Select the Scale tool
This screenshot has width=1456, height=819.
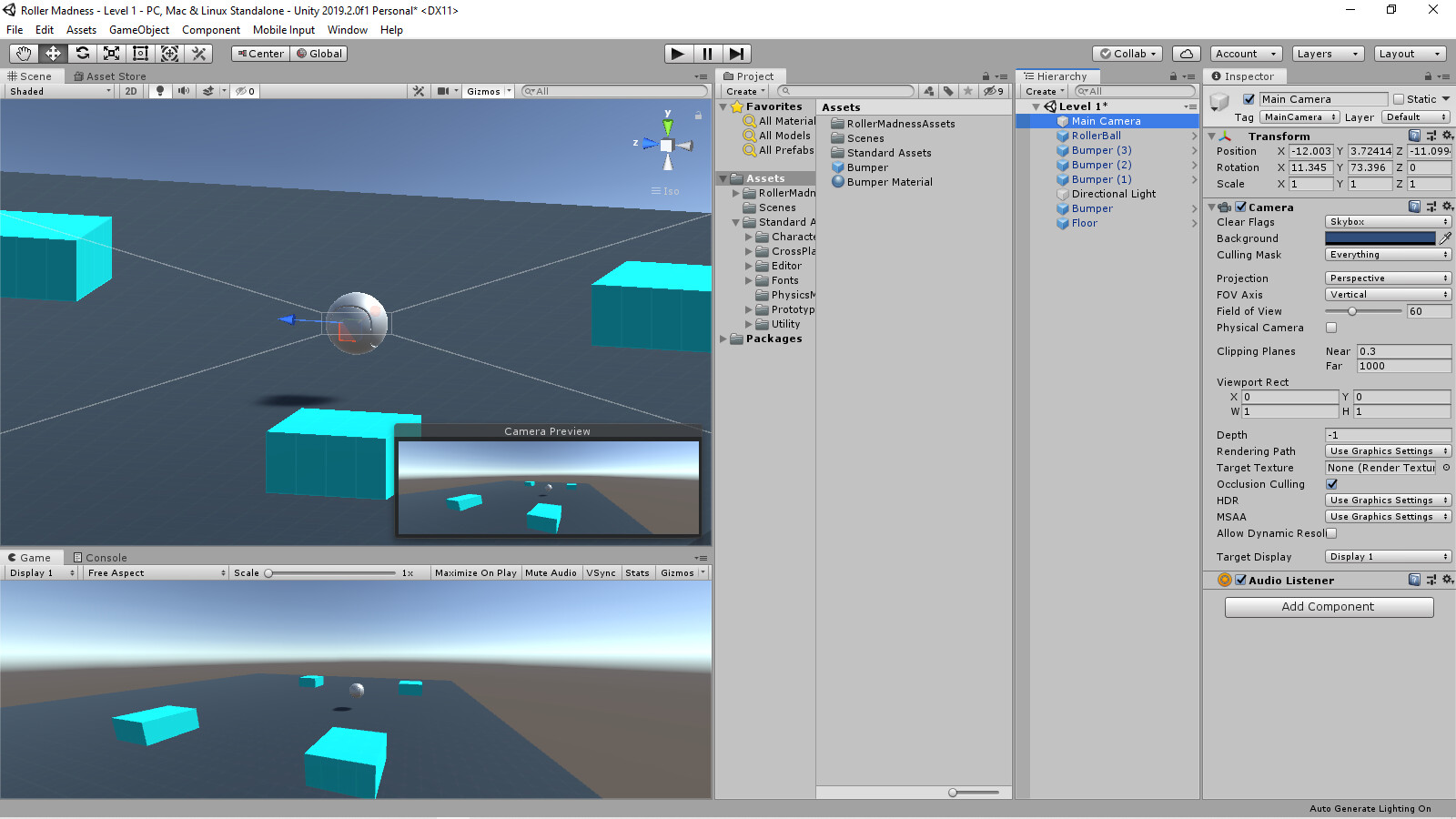(111, 54)
